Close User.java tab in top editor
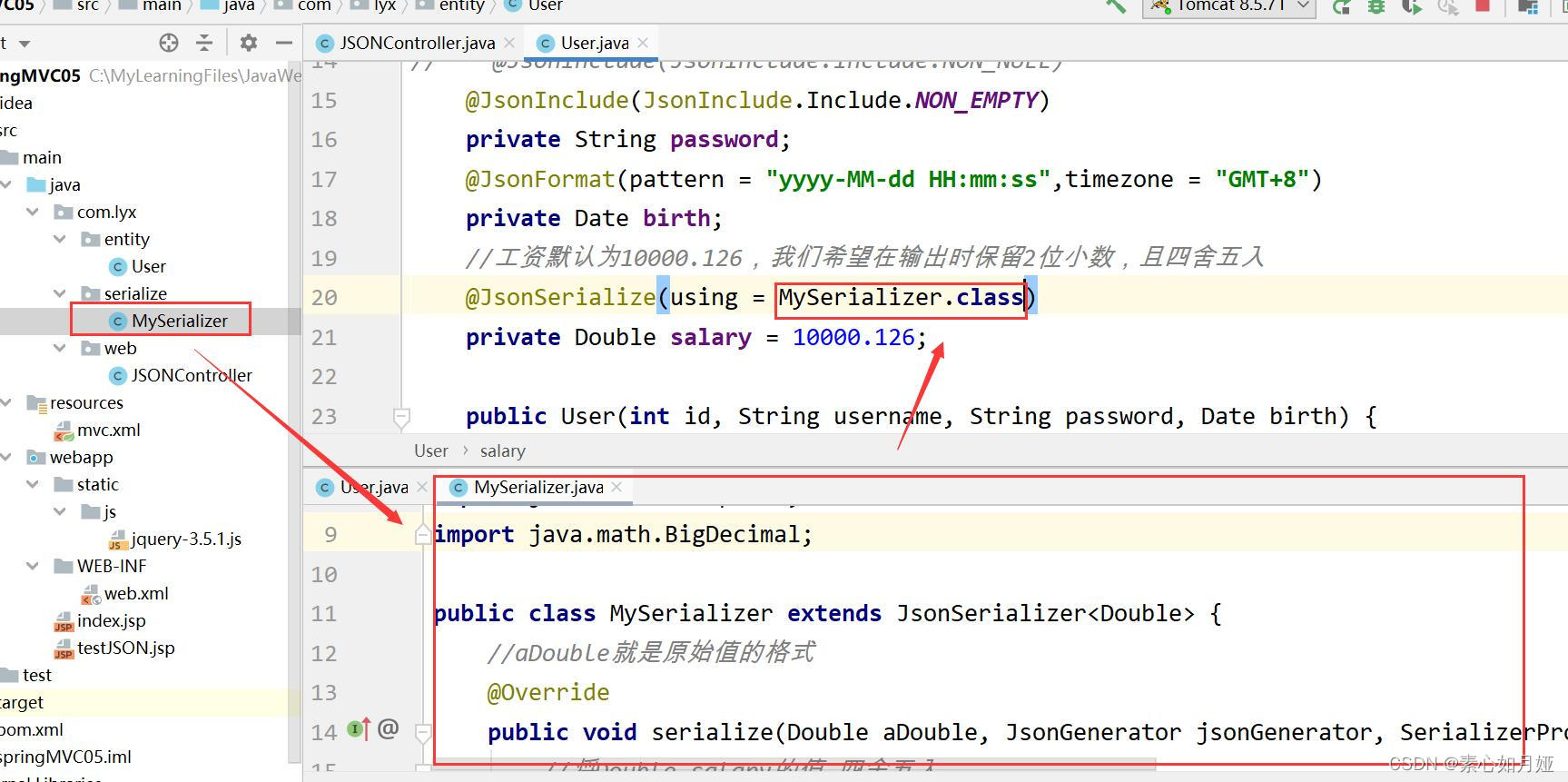The image size is (1568, 782). [x=643, y=43]
